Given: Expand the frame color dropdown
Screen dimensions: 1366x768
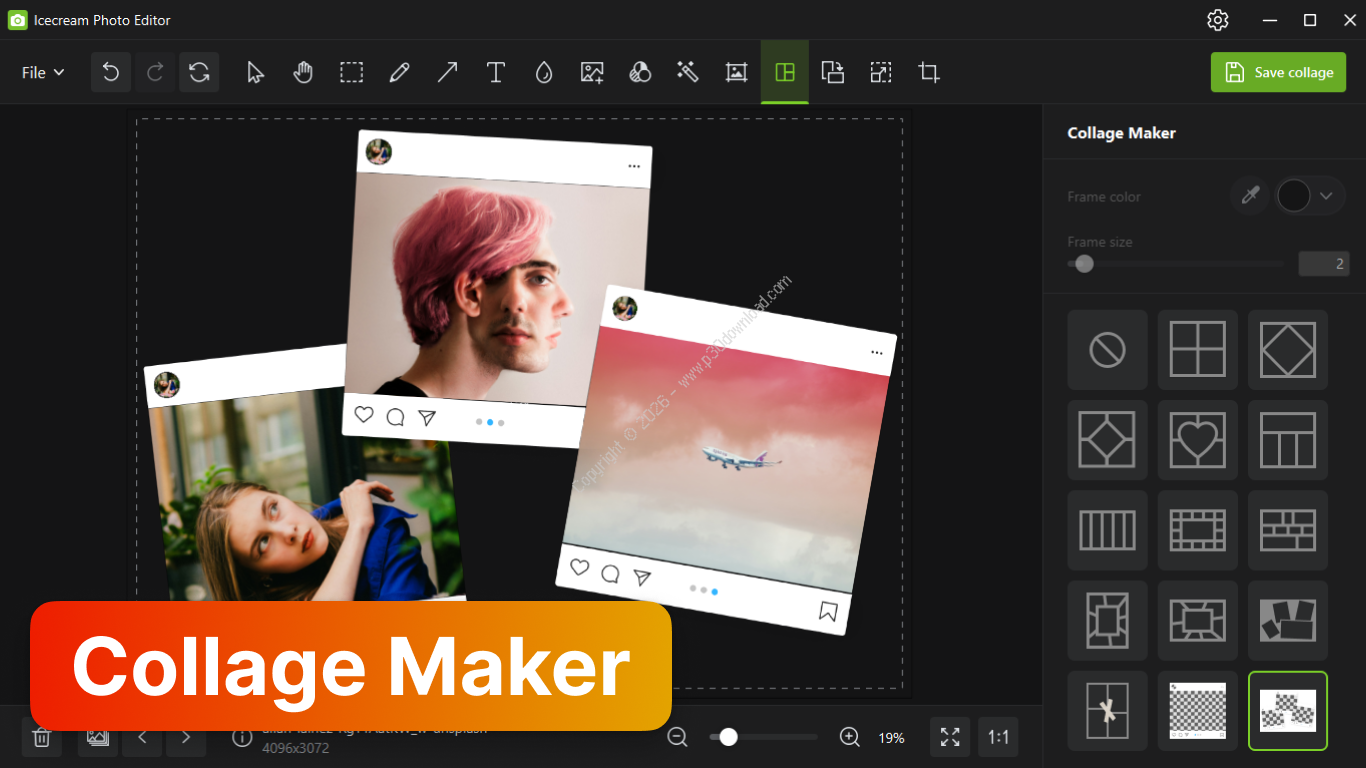Looking at the screenshot, I should (x=1326, y=196).
